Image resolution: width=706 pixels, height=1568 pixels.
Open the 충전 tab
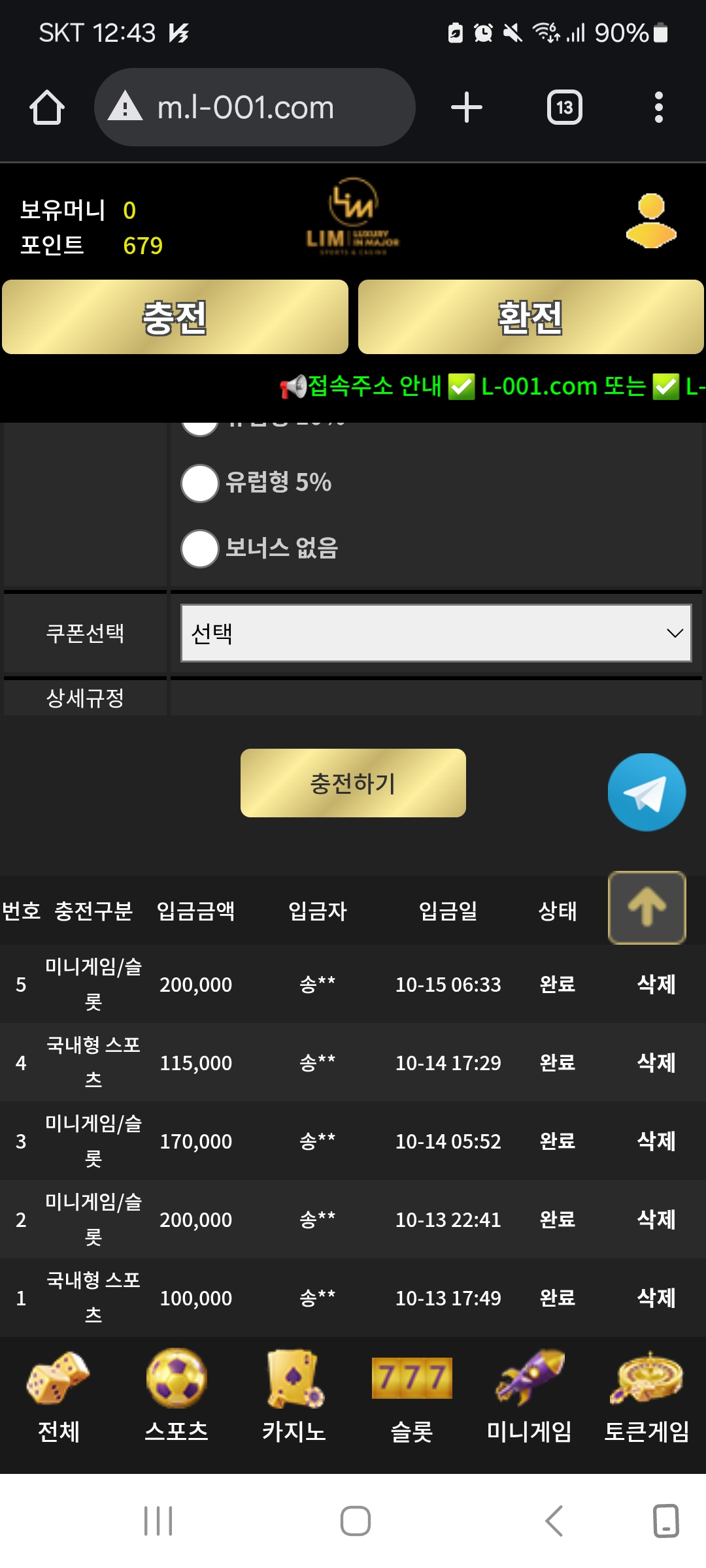click(x=175, y=318)
